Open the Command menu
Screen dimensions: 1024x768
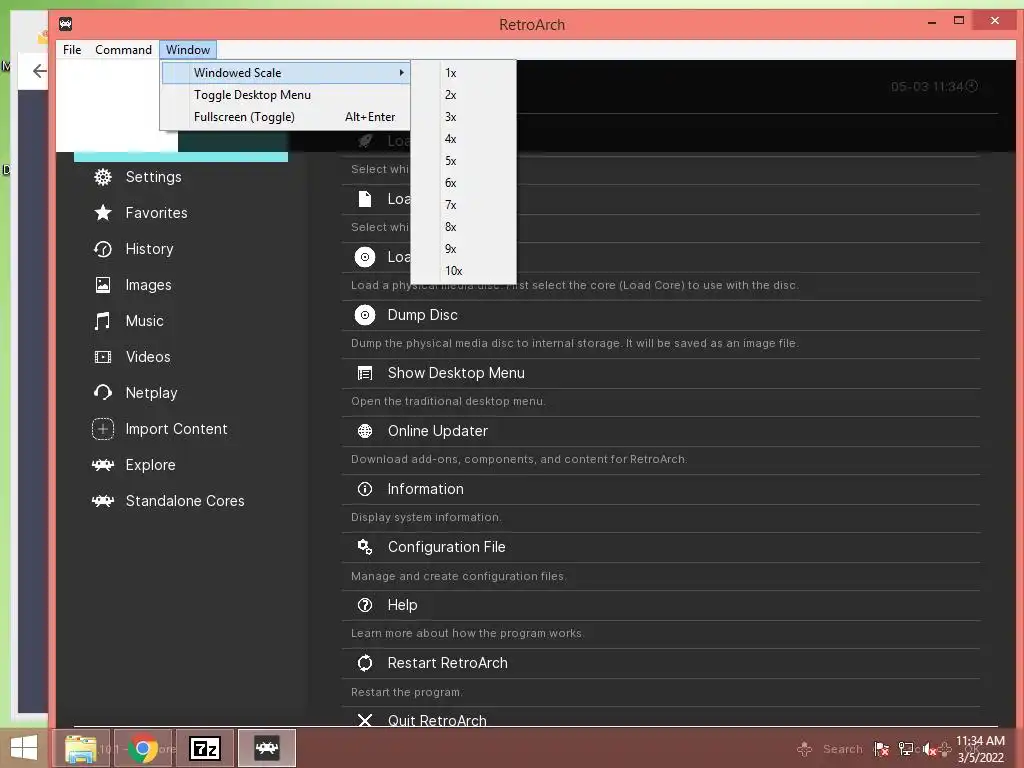point(123,50)
